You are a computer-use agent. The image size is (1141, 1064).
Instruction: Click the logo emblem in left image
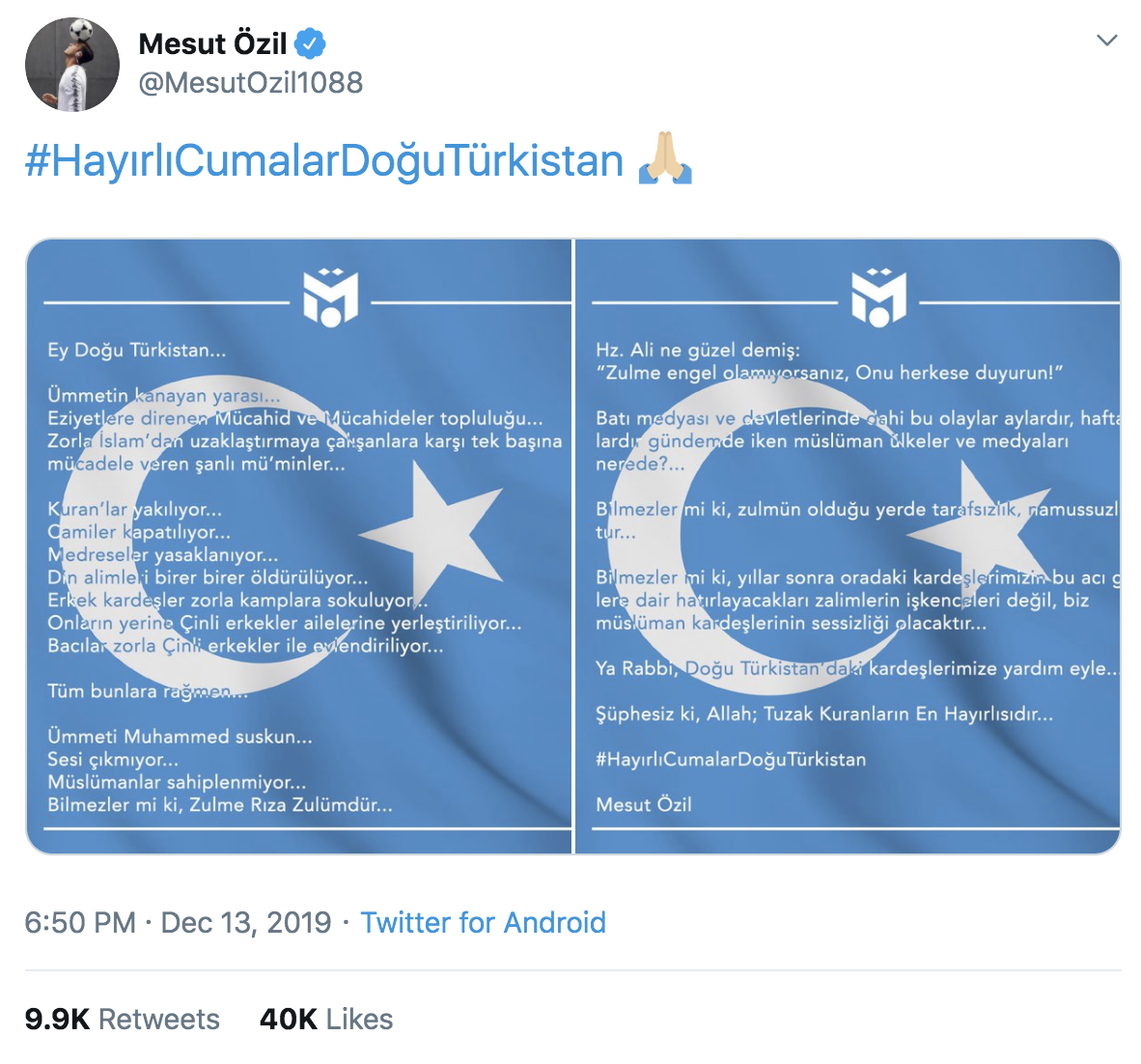click(x=330, y=297)
